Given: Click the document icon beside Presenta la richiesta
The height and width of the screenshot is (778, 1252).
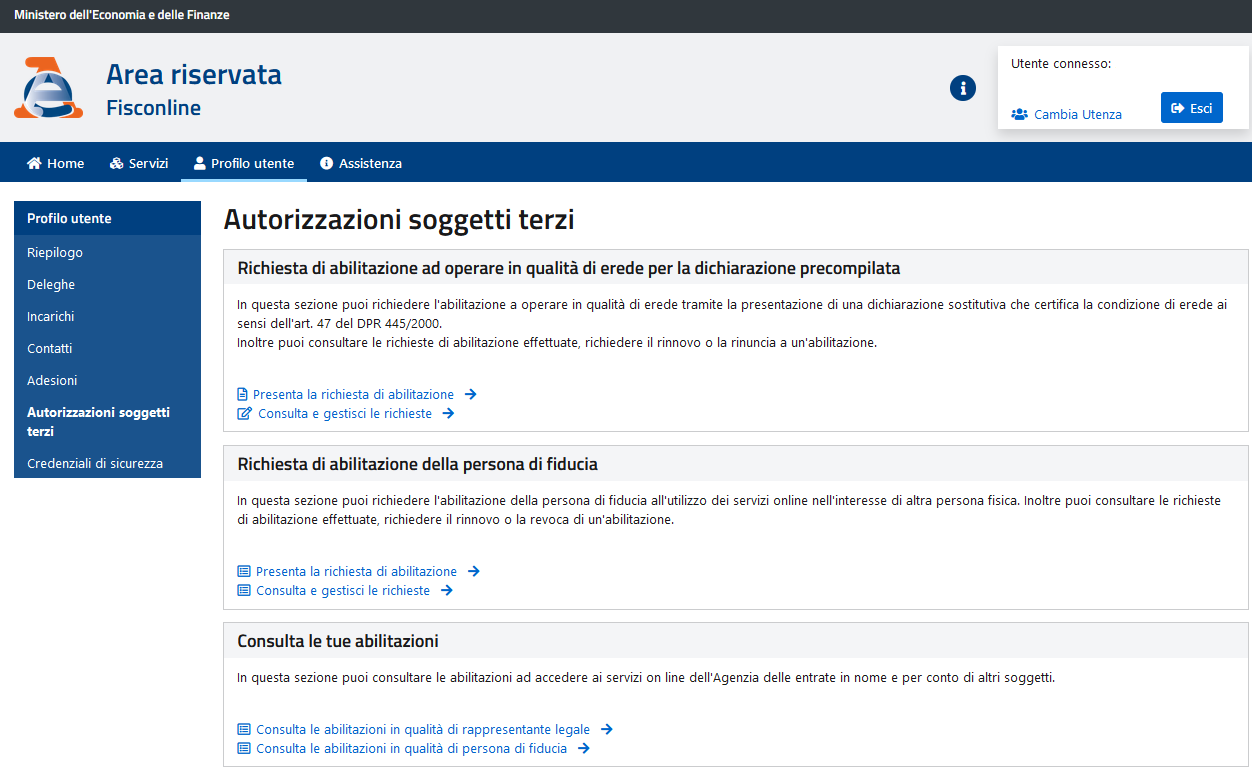Looking at the screenshot, I should 242,394.
